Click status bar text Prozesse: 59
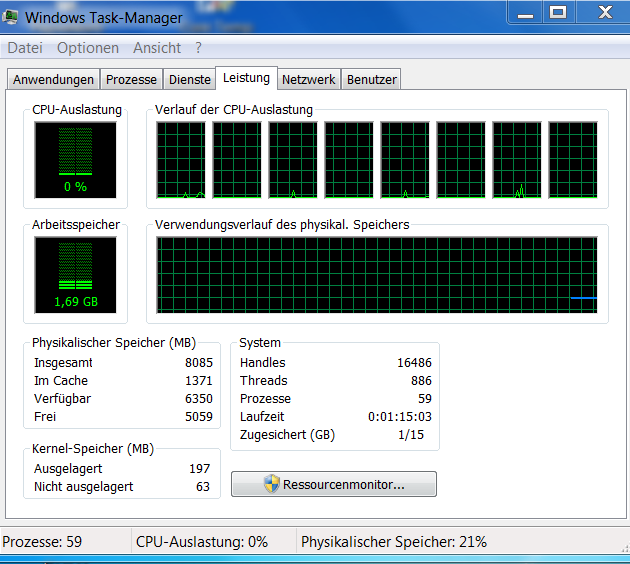Image resolution: width=630 pixels, height=564 pixels. (42, 542)
